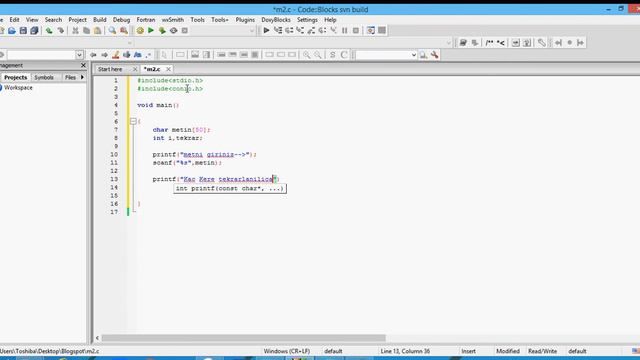Toggle bookmark dot icon
Viewport: 640px width, 360px height.
[x=570, y=42]
